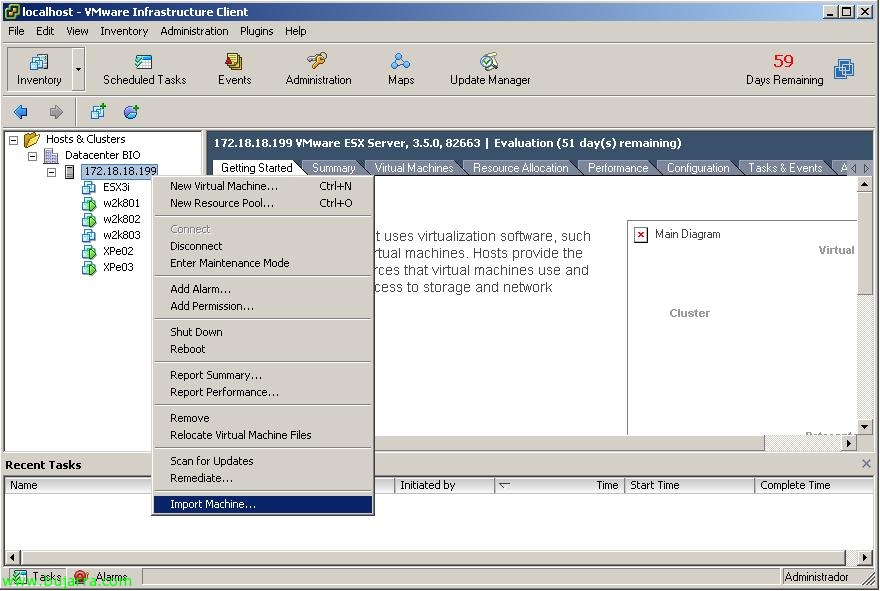Open the Administration menu in the menu bar

click(194, 31)
